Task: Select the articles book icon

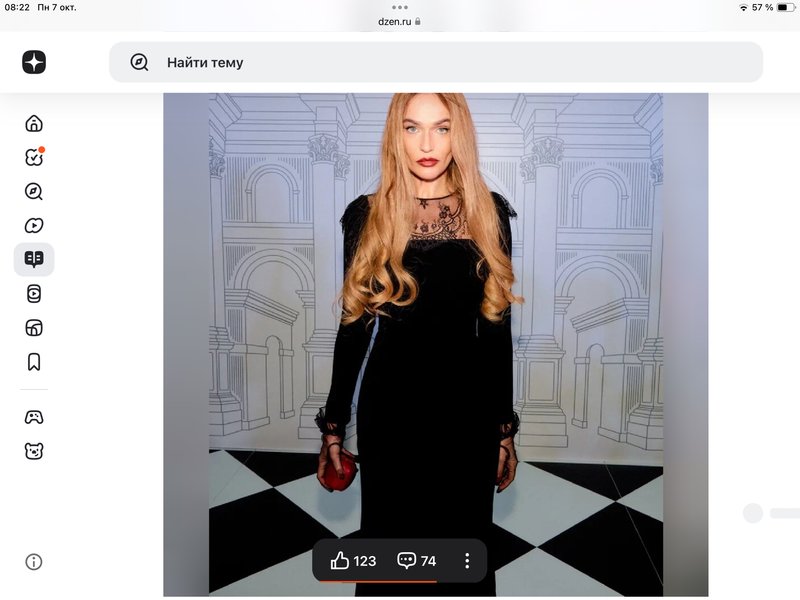Action: tap(34, 259)
